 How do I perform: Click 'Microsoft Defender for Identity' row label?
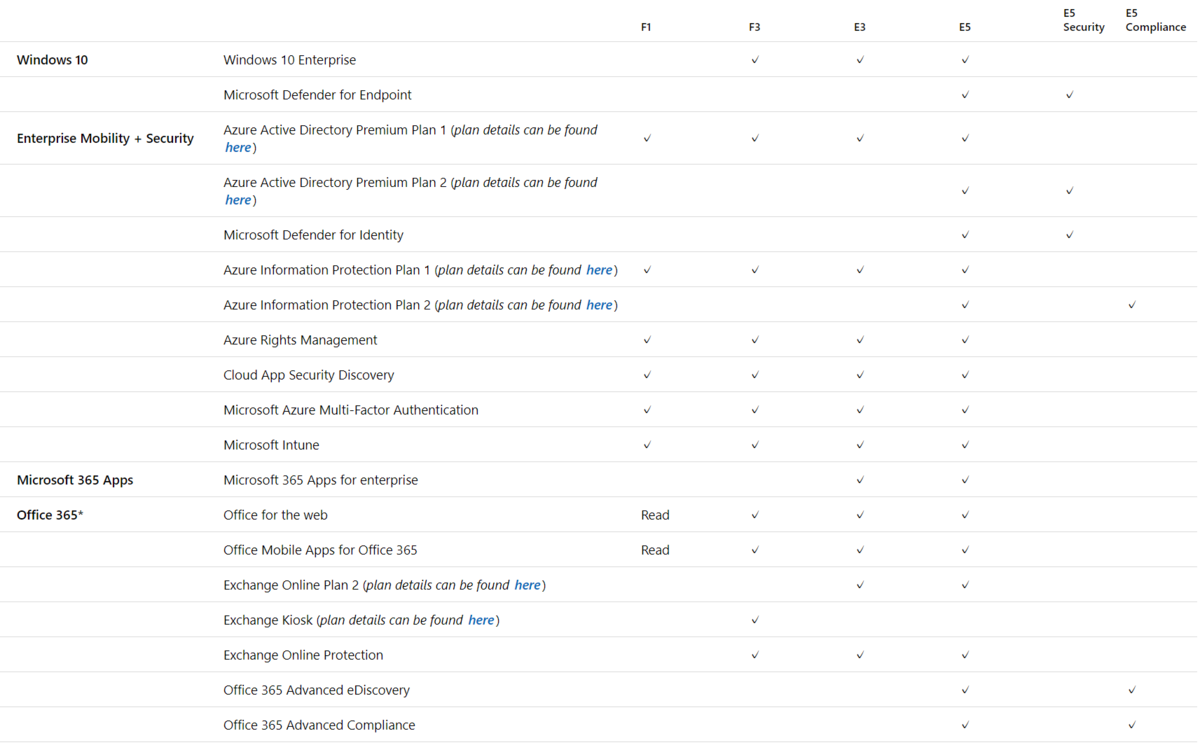tap(314, 235)
